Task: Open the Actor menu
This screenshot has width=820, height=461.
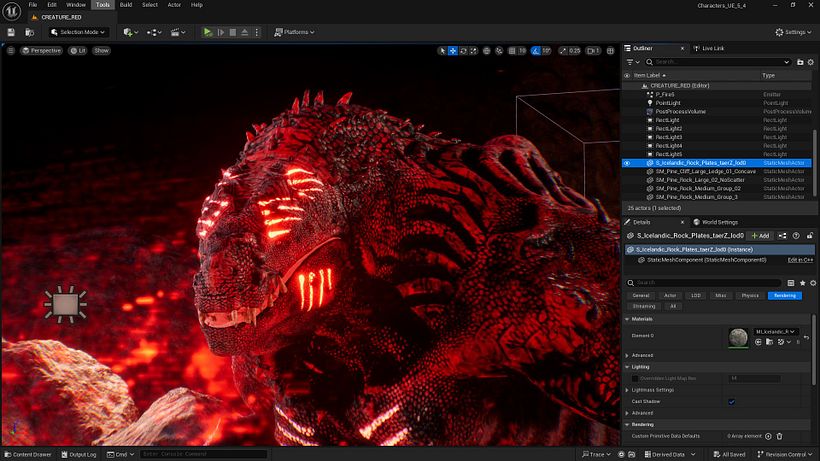Action: click(x=174, y=5)
